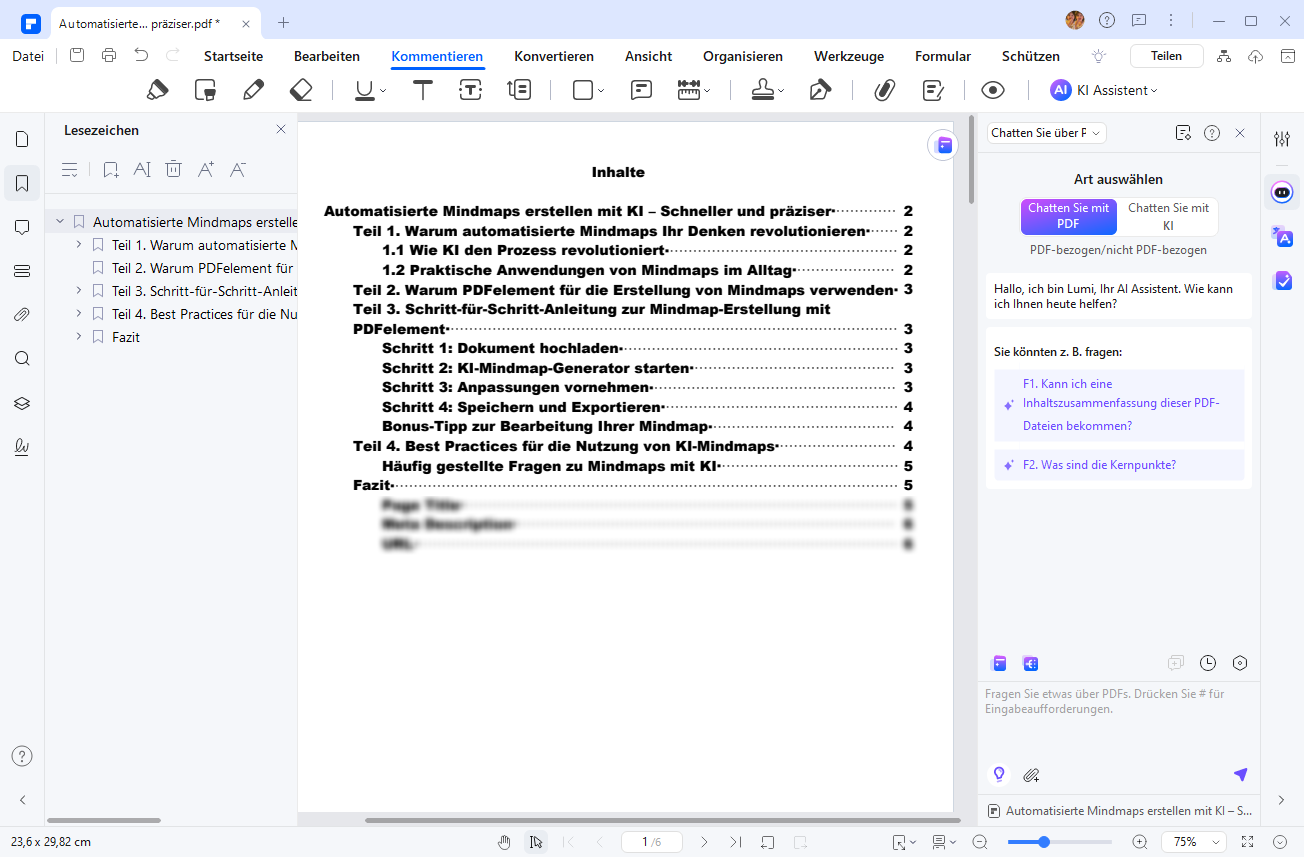Click the zoom slider handle

tap(1044, 842)
